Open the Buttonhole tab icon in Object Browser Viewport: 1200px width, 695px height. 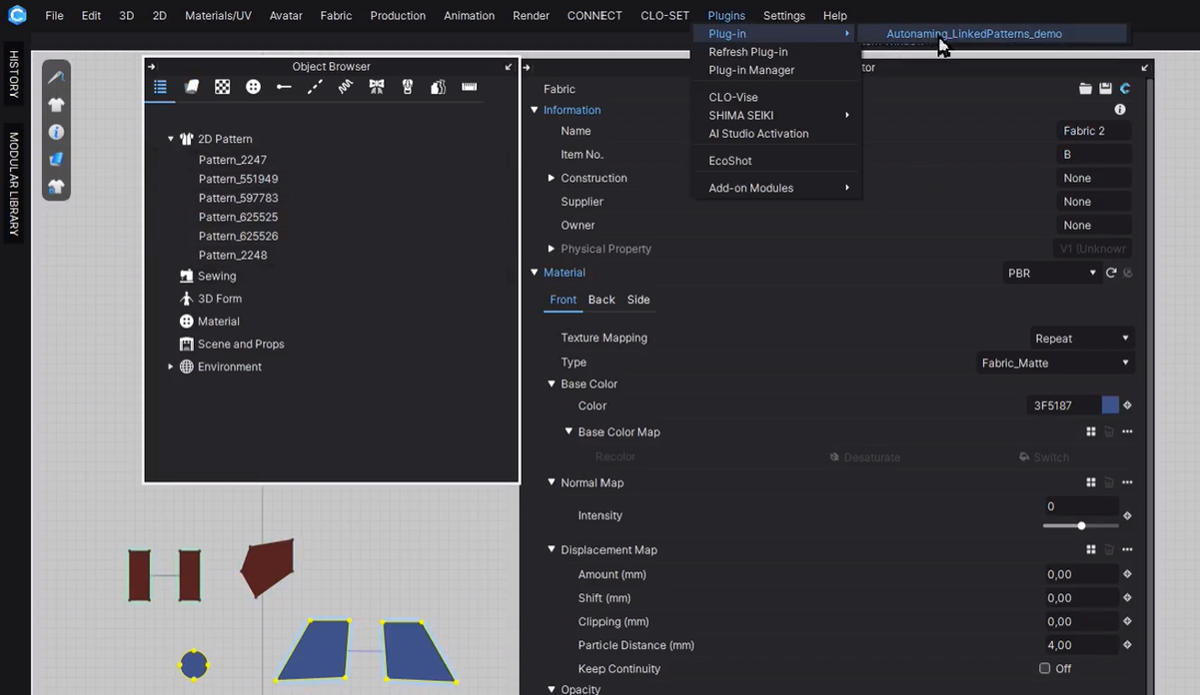(284, 87)
